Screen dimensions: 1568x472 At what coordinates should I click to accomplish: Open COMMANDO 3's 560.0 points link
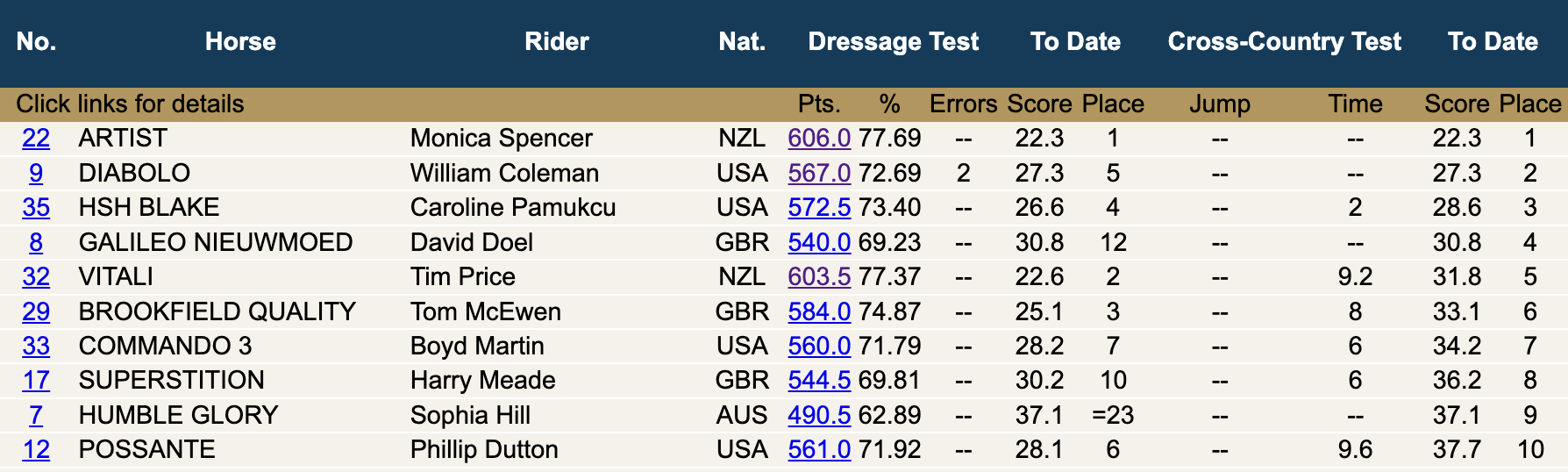[x=819, y=347]
